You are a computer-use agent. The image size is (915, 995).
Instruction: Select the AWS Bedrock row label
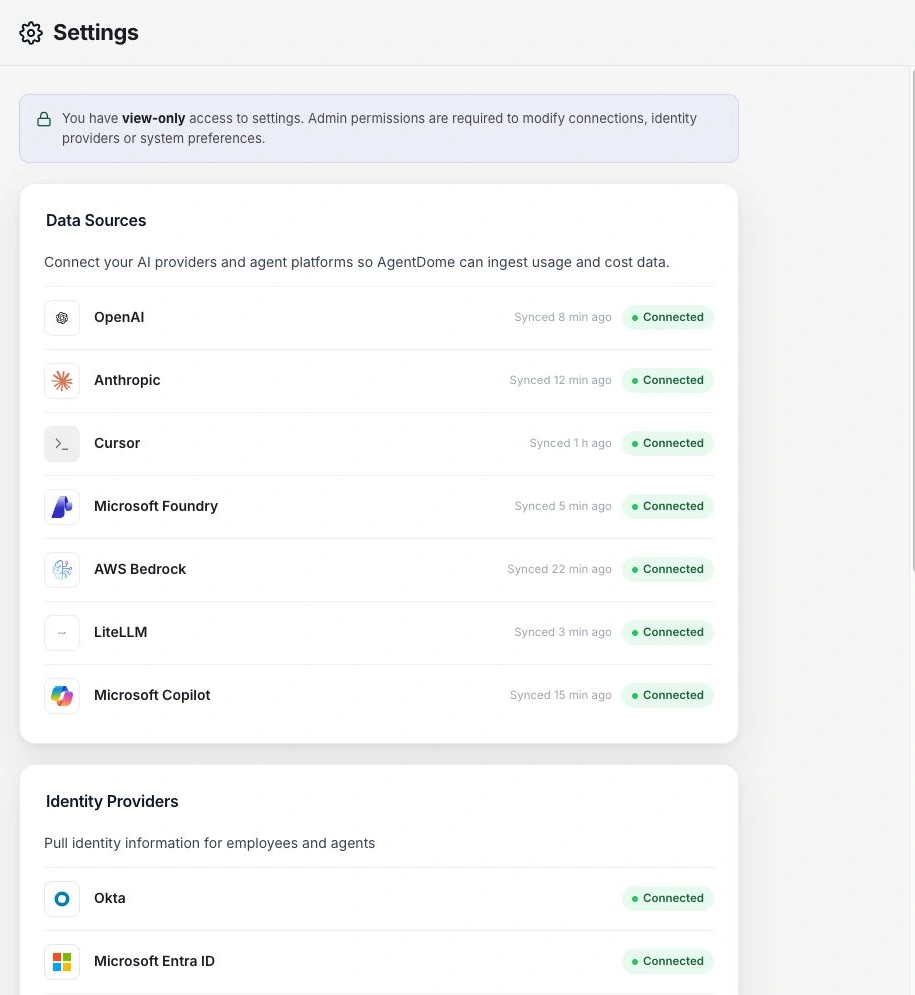pos(140,569)
